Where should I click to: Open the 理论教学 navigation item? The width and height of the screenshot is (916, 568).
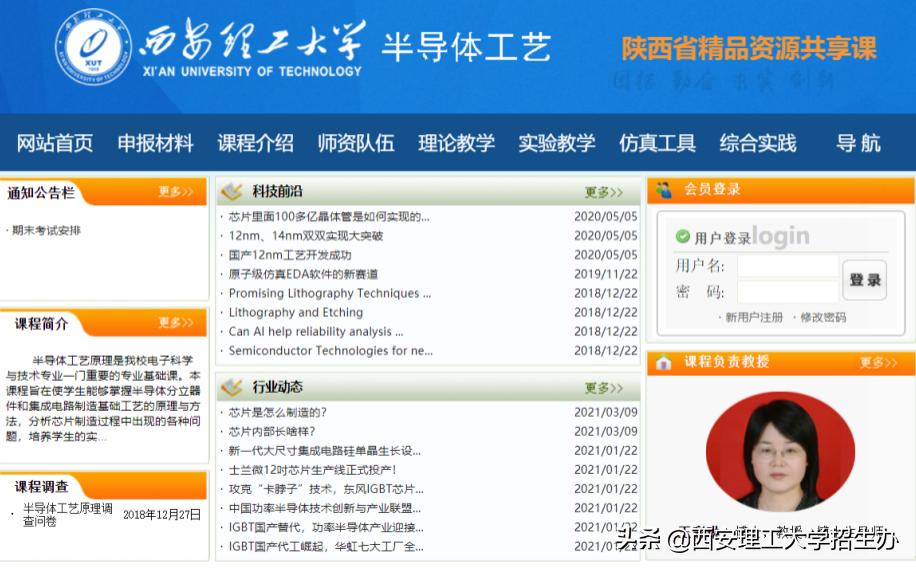(457, 143)
